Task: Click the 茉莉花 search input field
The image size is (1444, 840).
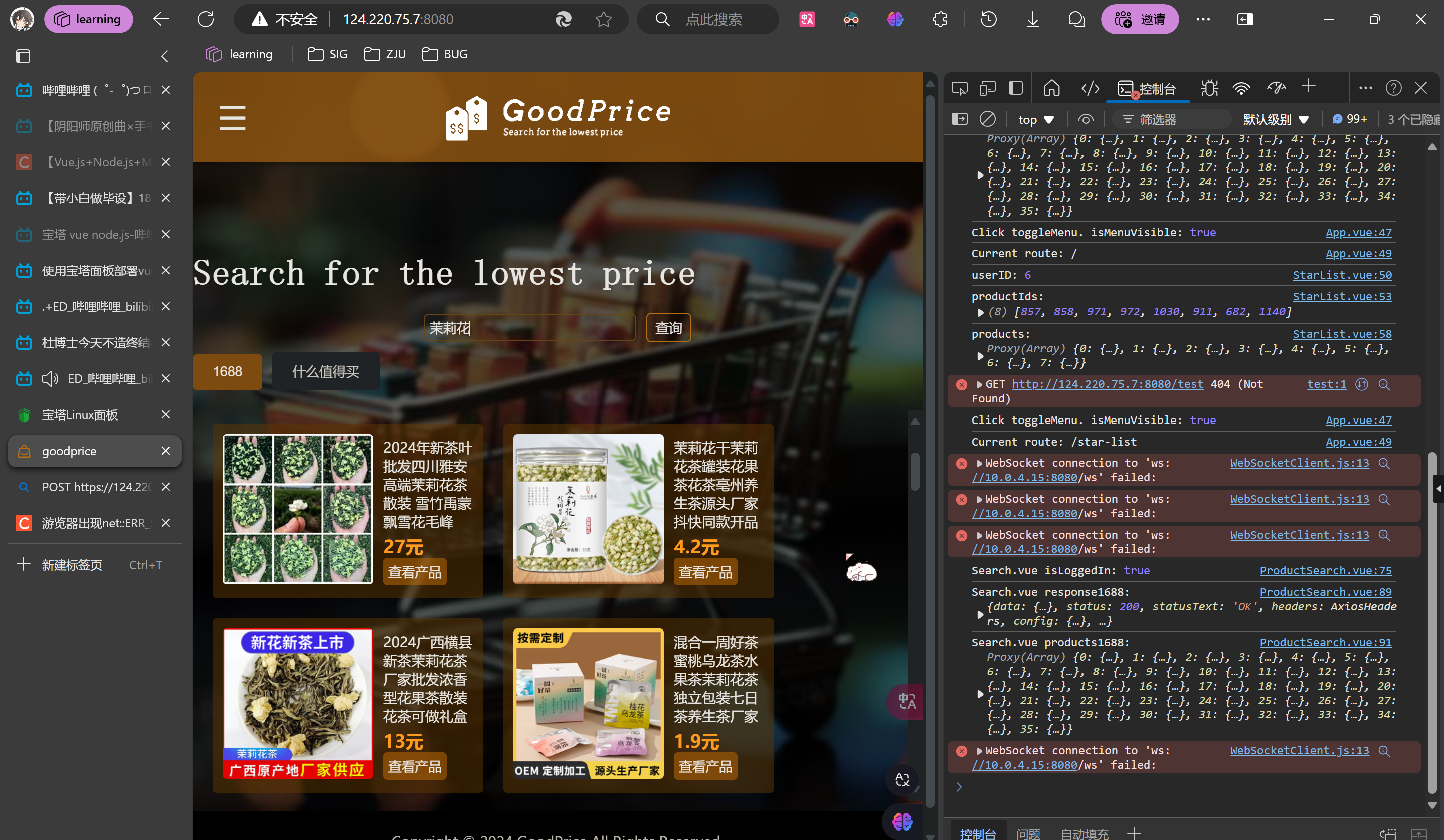Action: [x=529, y=328]
